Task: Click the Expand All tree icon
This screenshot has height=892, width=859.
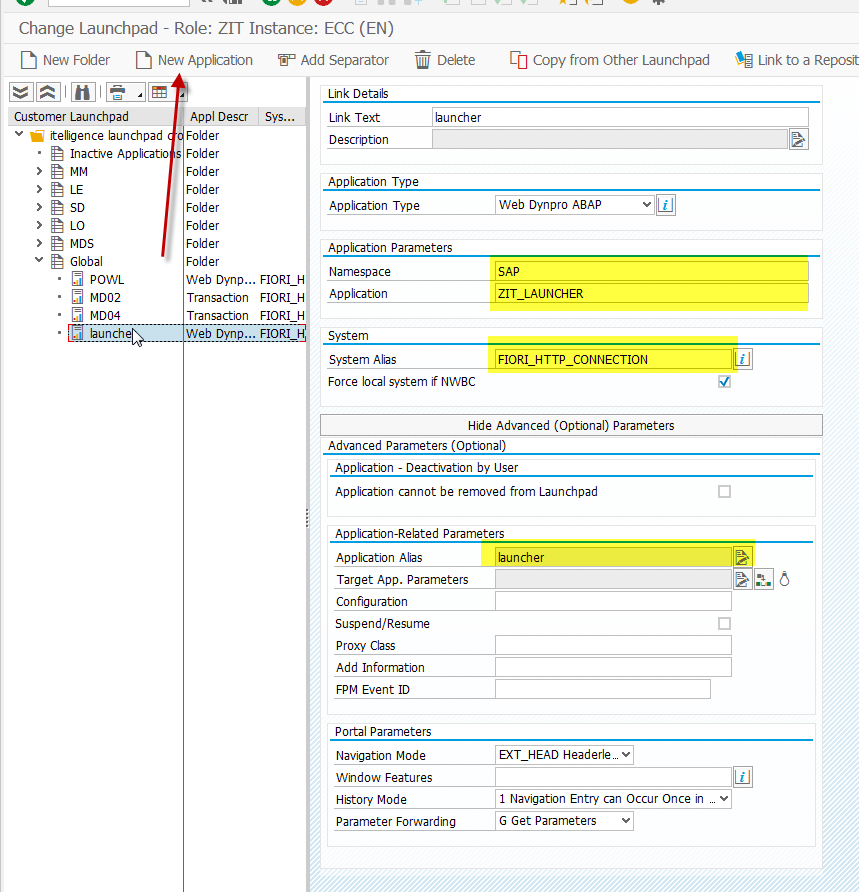Action: (x=21, y=93)
